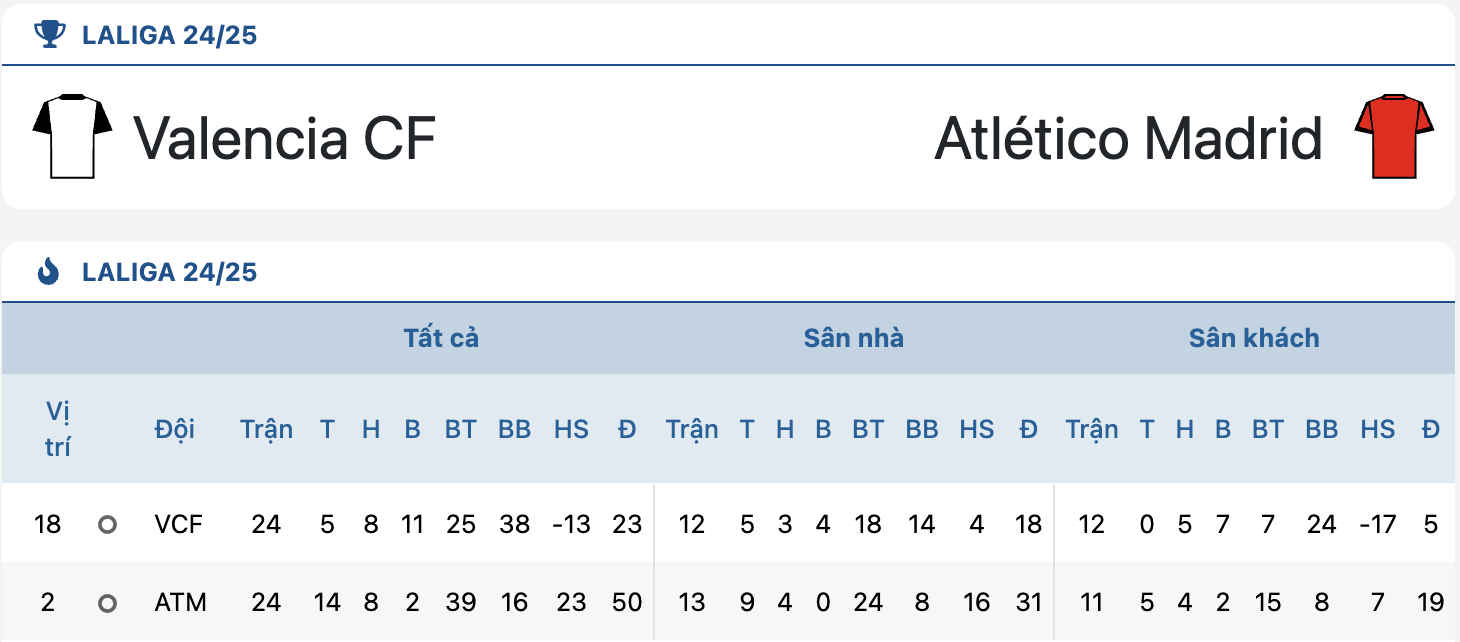
Task: Click the trophy icon beside LALIGA 24/25
Action: [x=48, y=36]
